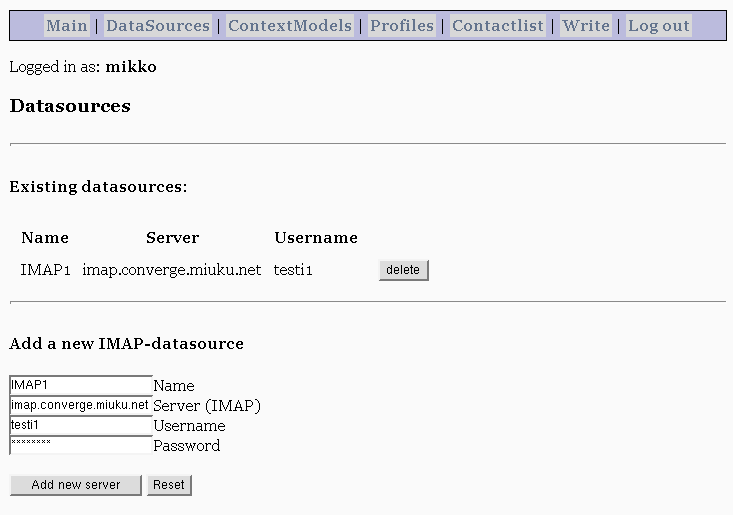This screenshot has width=733, height=515.
Task: Click the Datasources page heading
Action: tap(70, 106)
